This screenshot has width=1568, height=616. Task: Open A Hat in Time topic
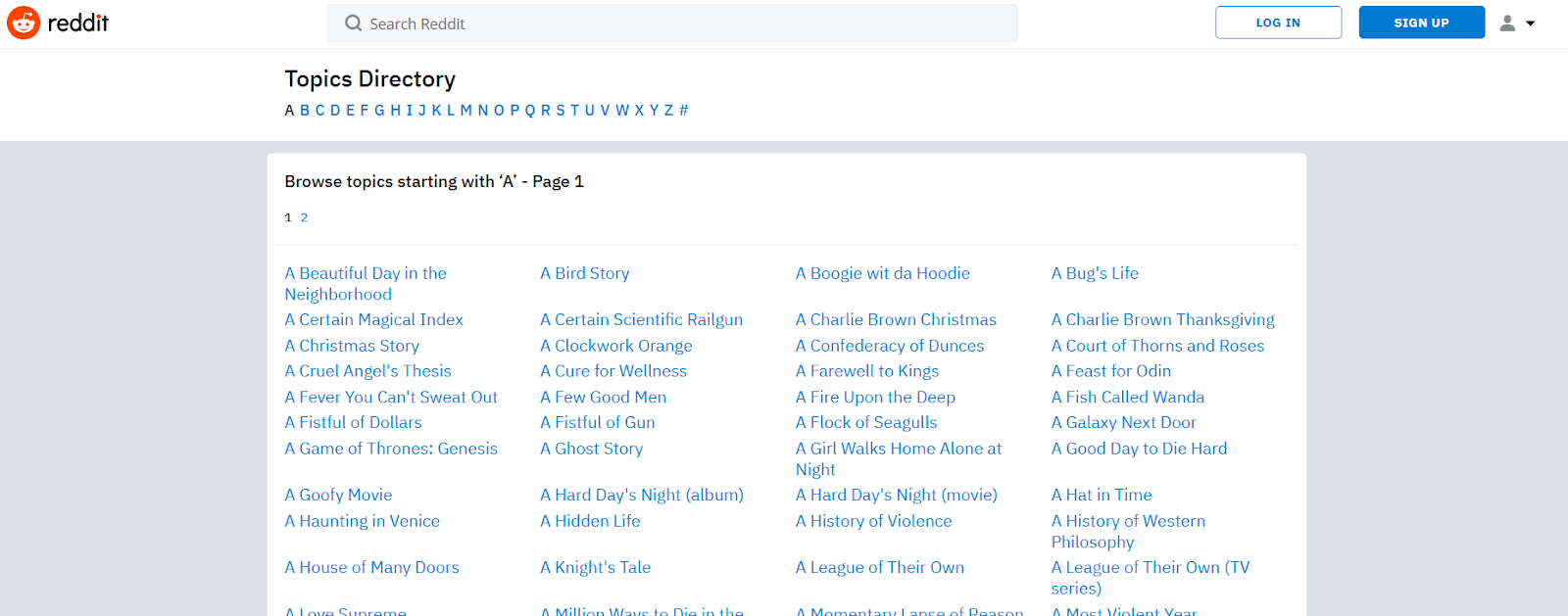[x=1102, y=495]
